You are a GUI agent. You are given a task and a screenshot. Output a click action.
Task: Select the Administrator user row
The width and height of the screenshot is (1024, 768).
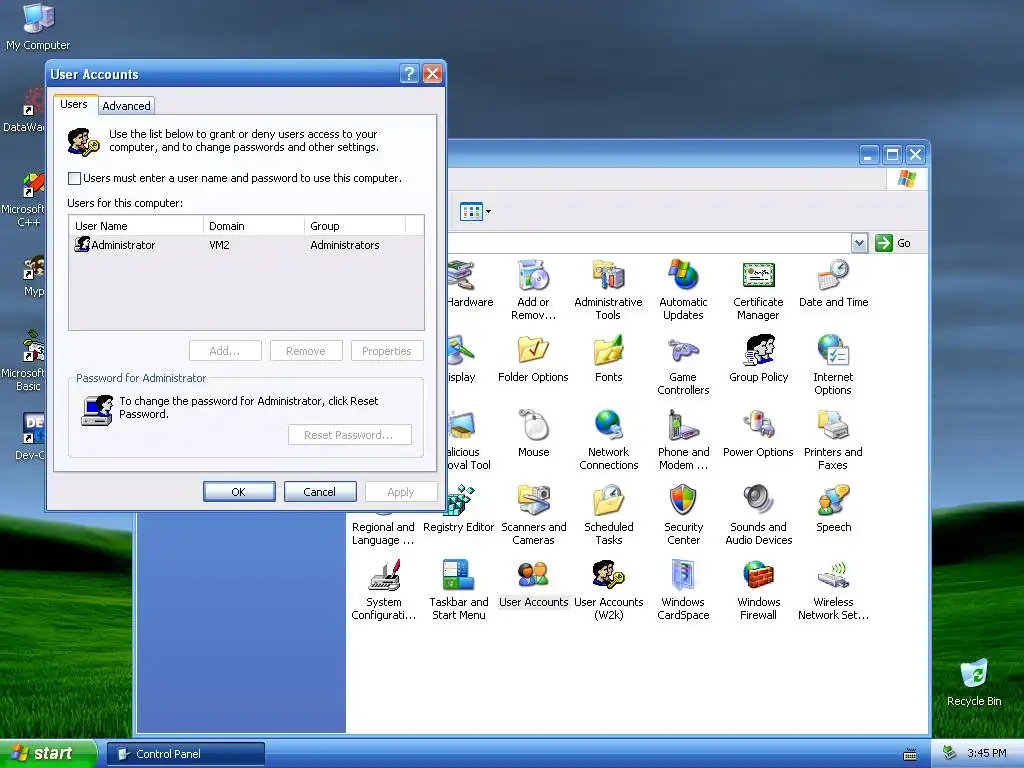246,245
